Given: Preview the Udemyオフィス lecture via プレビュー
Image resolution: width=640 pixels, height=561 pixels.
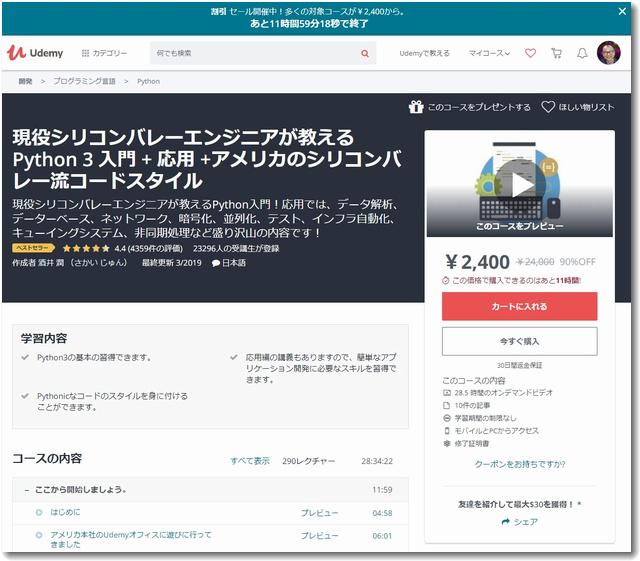Looking at the screenshot, I should (319, 535).
